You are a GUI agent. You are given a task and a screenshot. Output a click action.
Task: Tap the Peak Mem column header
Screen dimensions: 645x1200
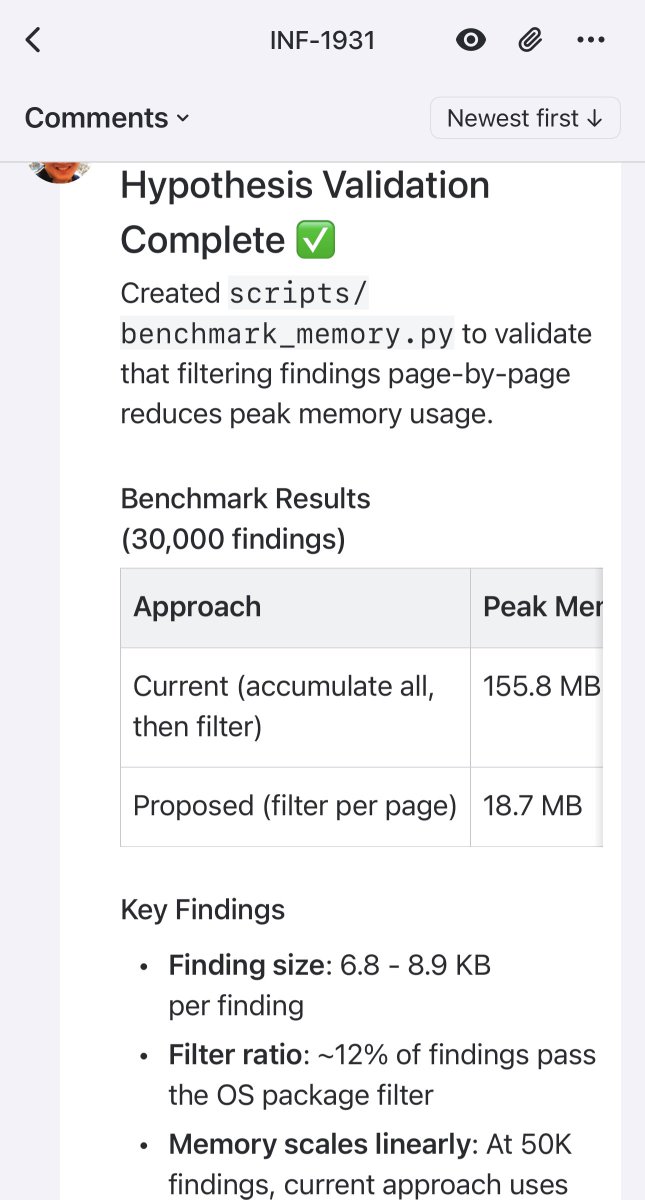(x=541, y=607)
